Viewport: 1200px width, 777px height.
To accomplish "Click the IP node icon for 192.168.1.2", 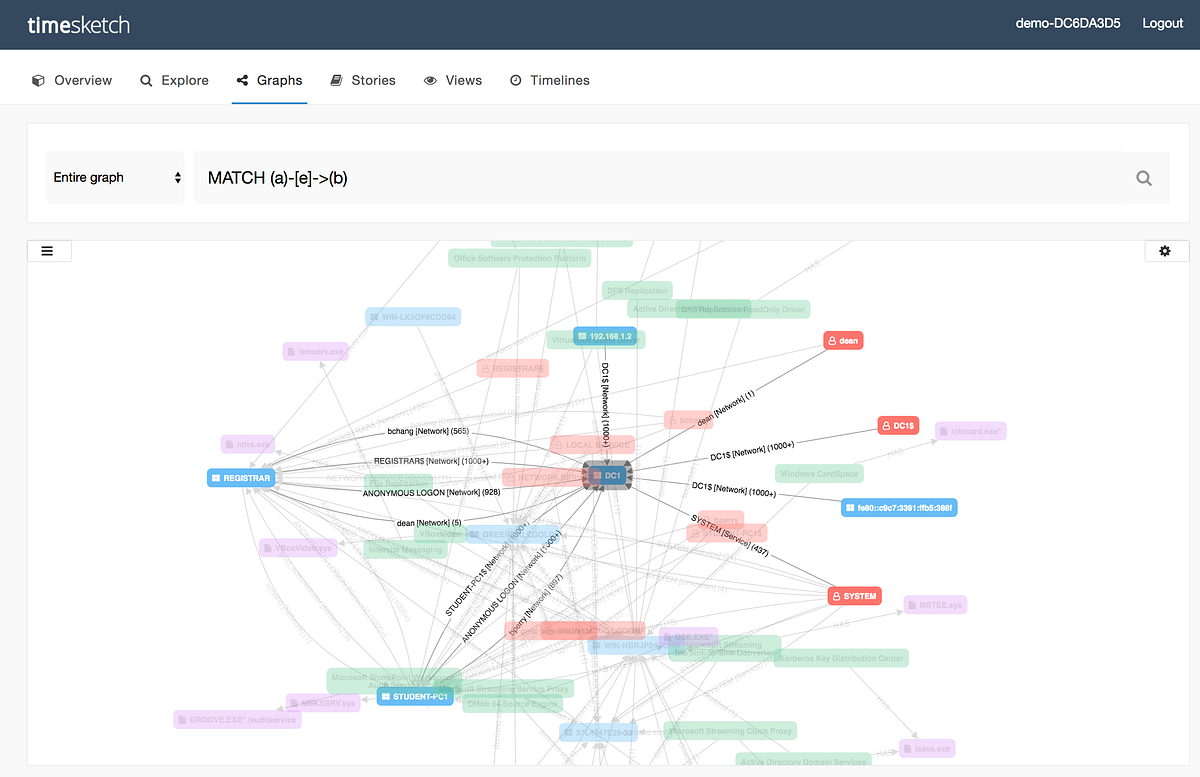I will 581,337.
